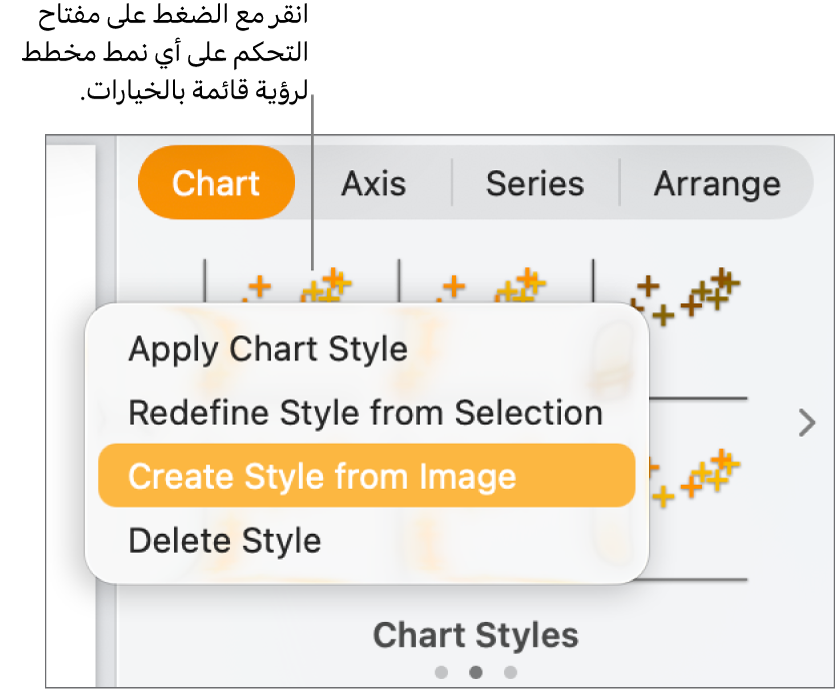Screen dimensions: 835x689
Task: Click Apply Chart Style in context menu
Action: click(268, 349)
